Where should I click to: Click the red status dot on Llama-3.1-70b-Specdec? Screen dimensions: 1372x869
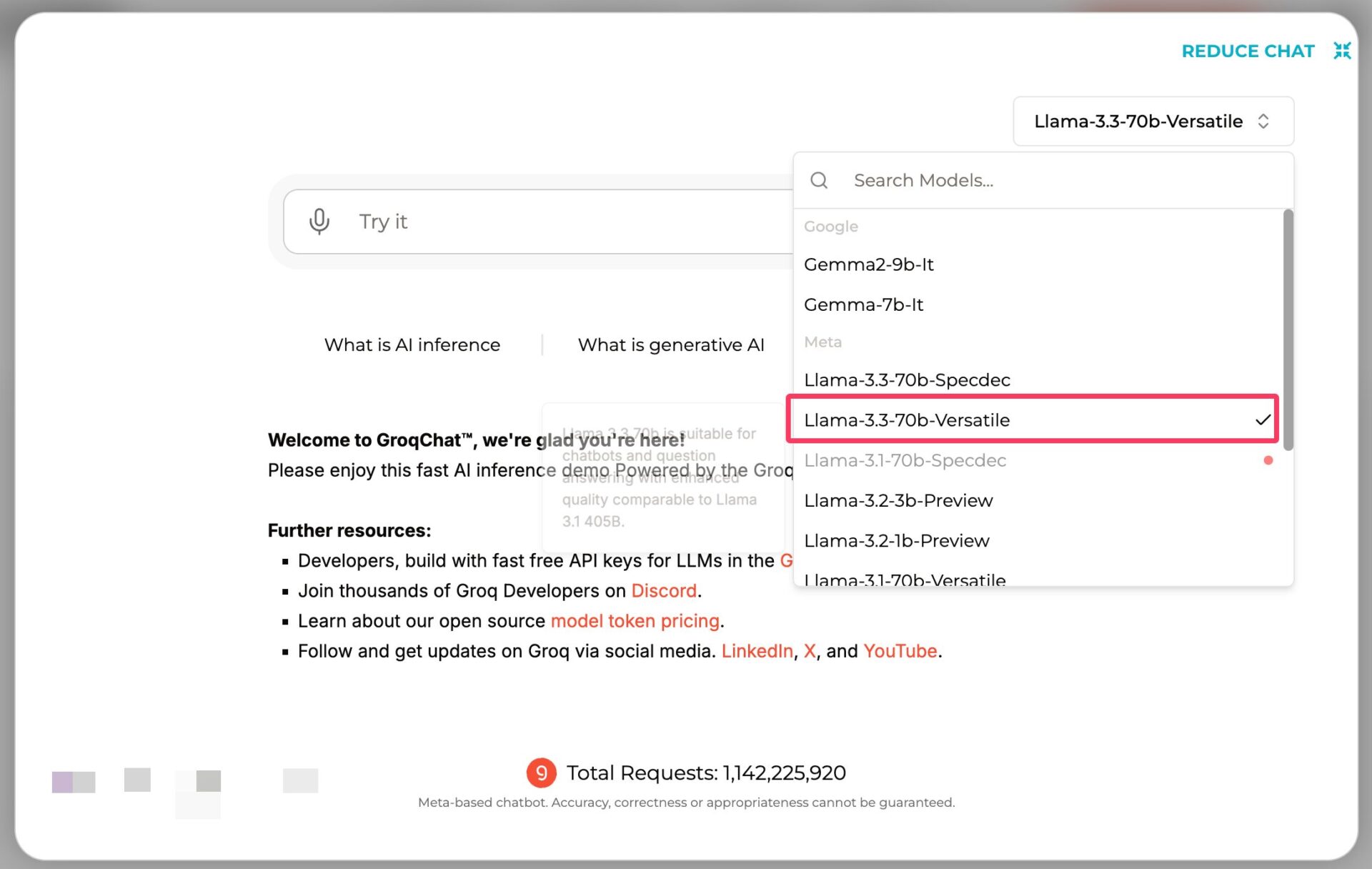pos(1268,460)
